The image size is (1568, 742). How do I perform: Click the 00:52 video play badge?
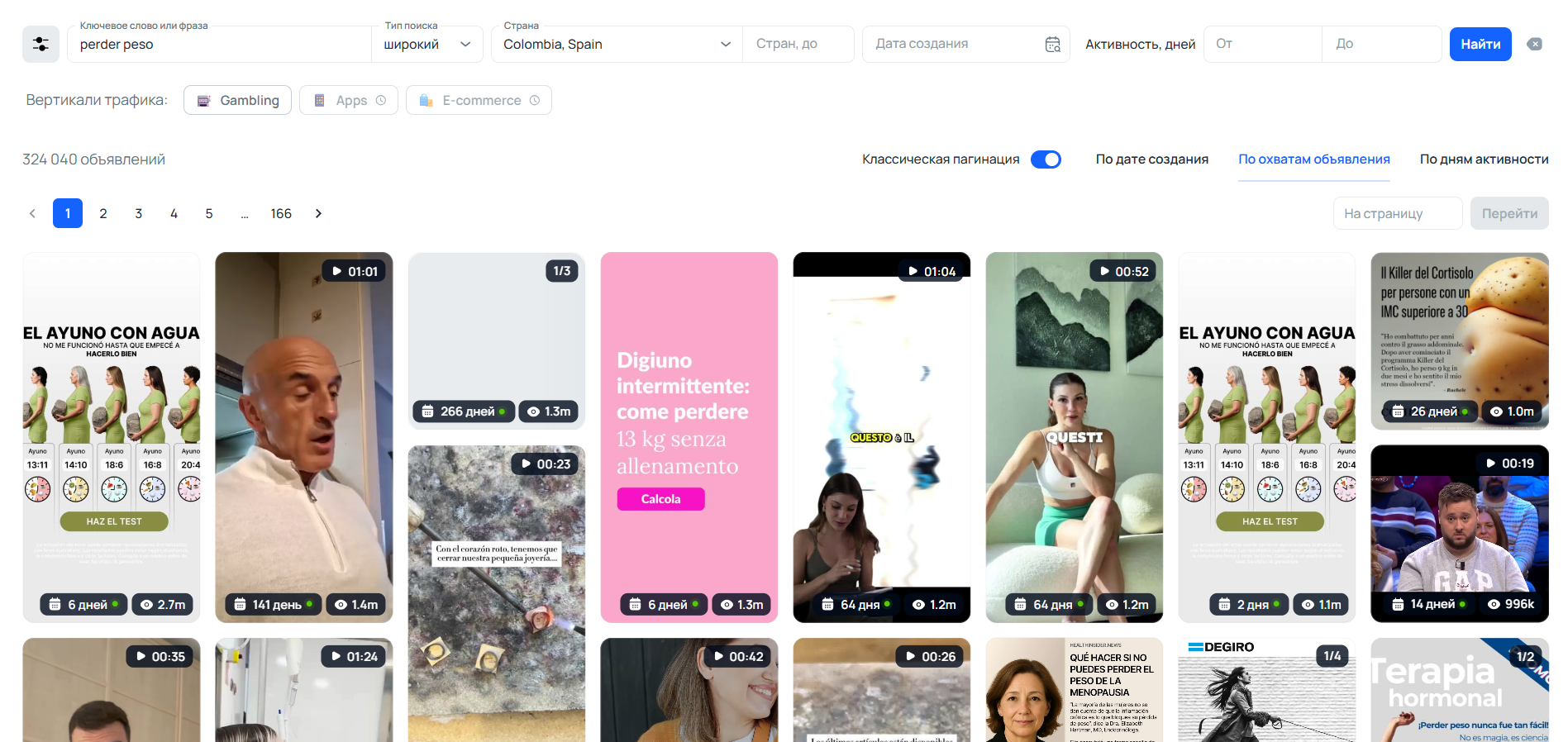tap(1123, 271)
